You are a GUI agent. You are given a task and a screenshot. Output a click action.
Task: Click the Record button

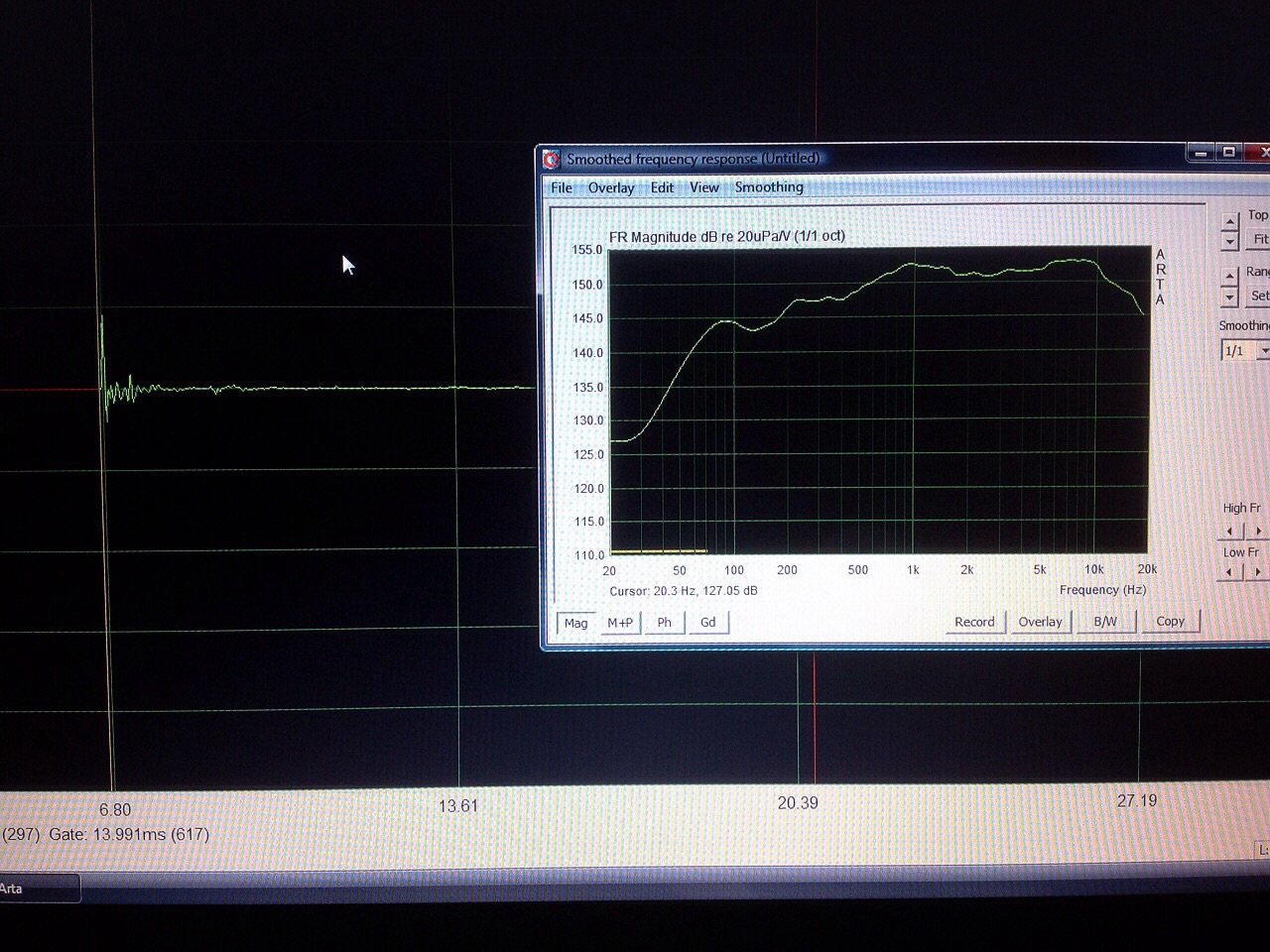[x=974, y=622]
